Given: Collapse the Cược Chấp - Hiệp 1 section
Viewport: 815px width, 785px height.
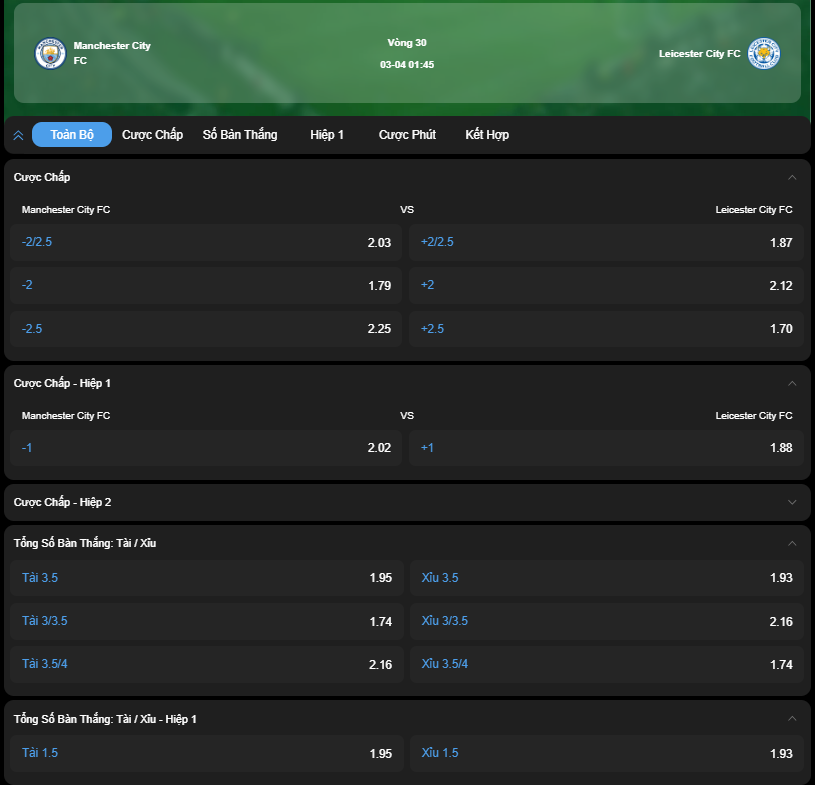Looking at the screenshot, I should pyautogui.click(x=792, y=383).
